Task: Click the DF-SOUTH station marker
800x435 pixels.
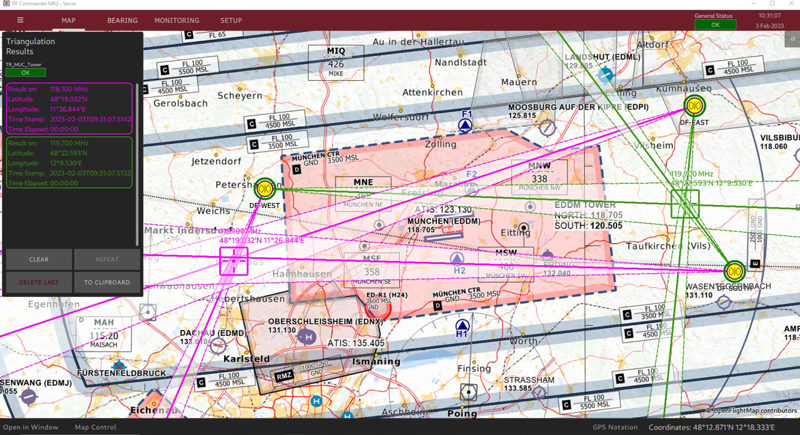Action: point(734,271)
